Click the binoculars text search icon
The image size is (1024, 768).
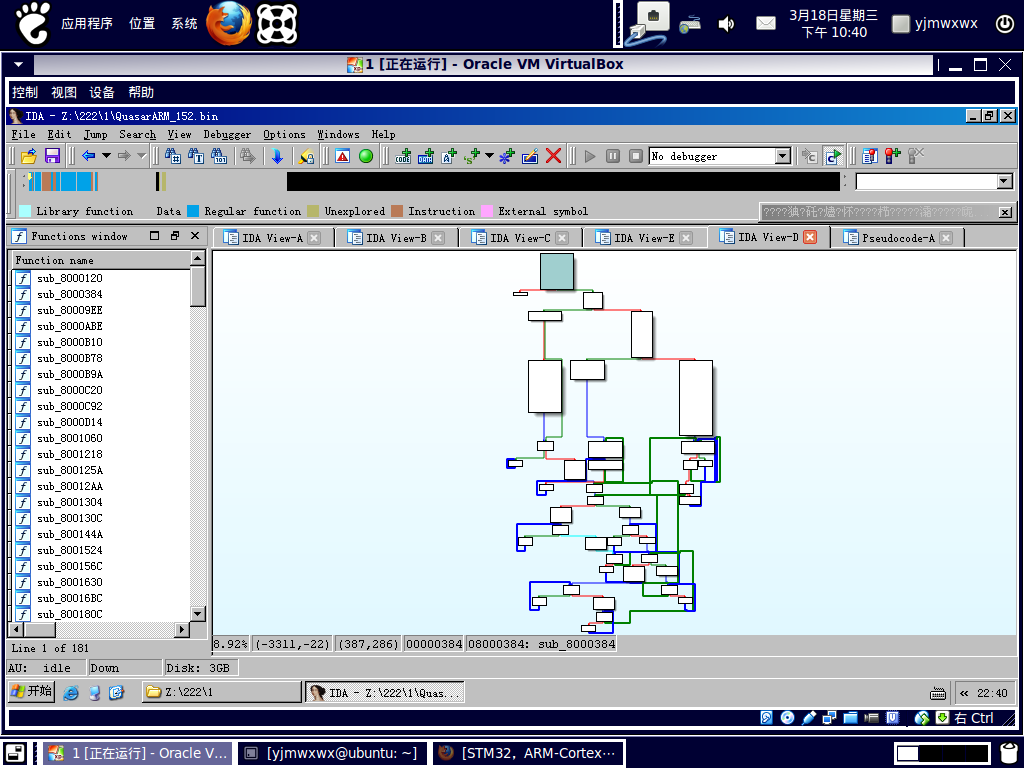click(x=196, y=156)
